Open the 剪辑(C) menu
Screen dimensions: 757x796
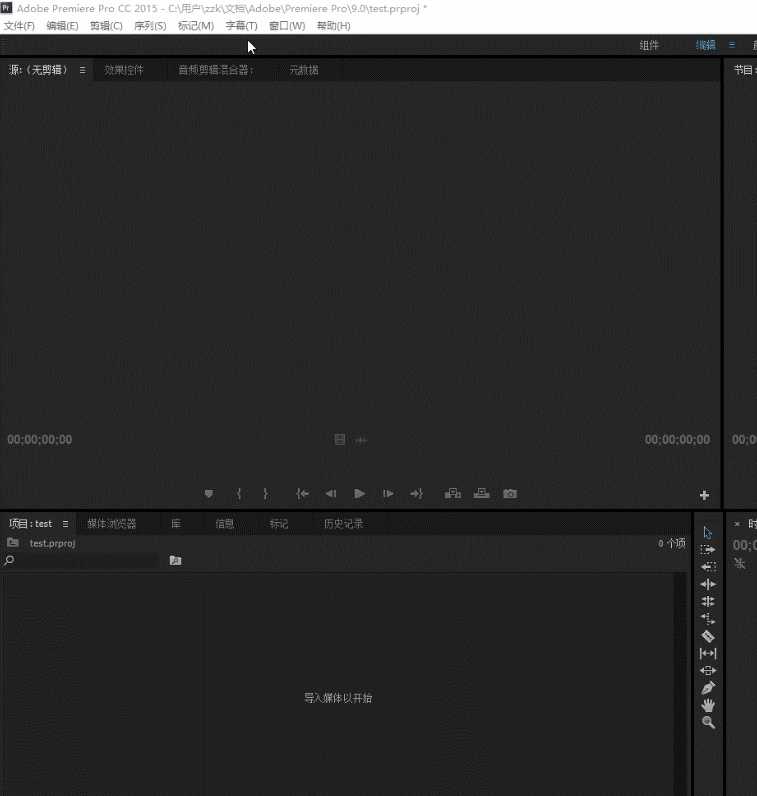point(106,26)
